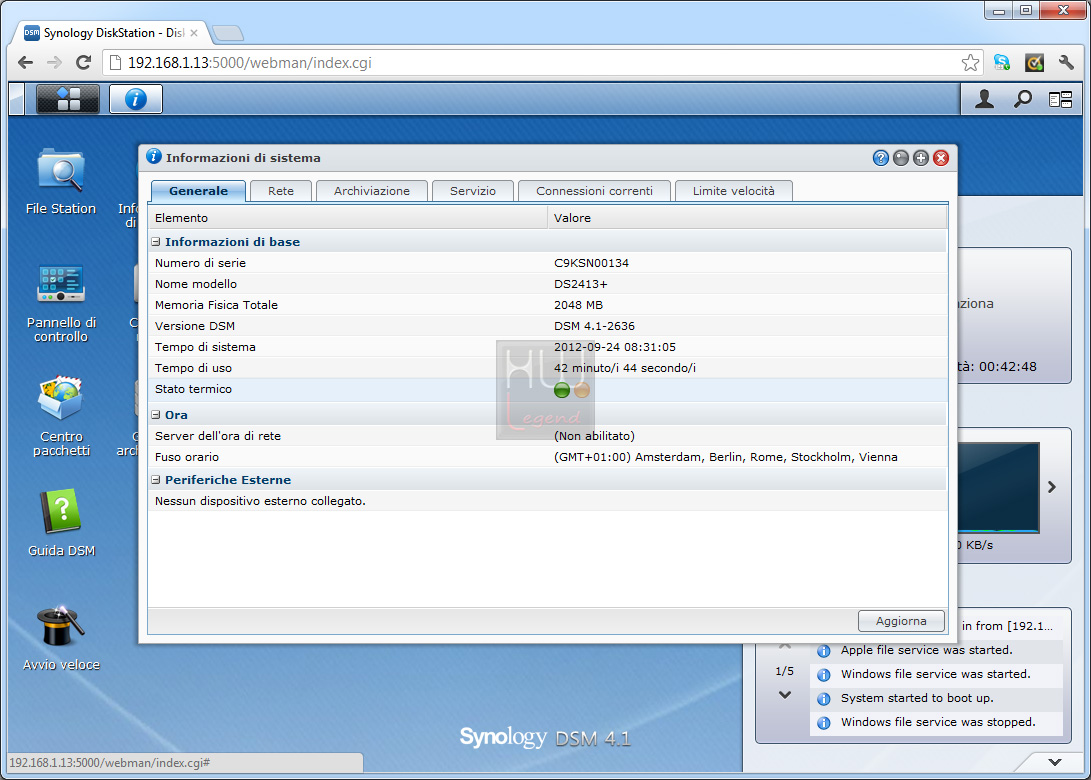Collapse the widget panel with bottom-right chevron
This screenshot has width=1091, height=780.
(1055, 762)
